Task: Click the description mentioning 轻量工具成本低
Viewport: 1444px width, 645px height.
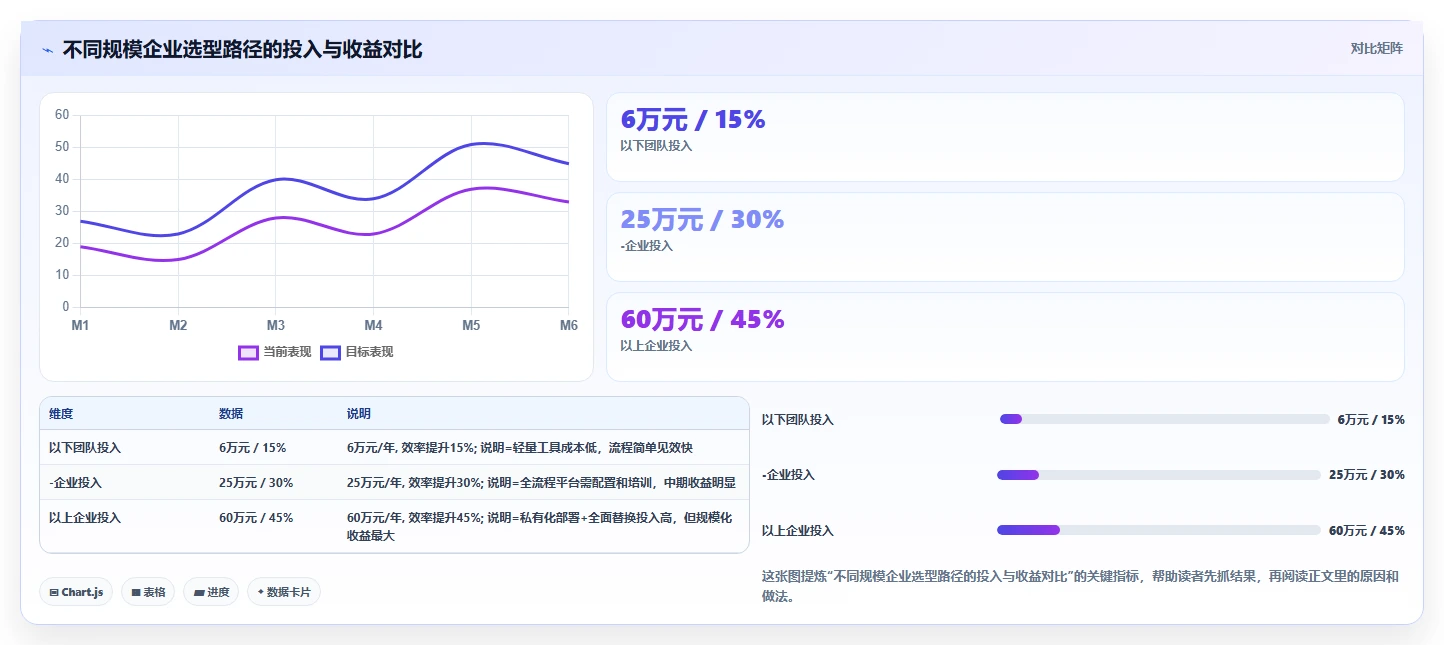Action: pyautogui.click(x=520, y=448)
